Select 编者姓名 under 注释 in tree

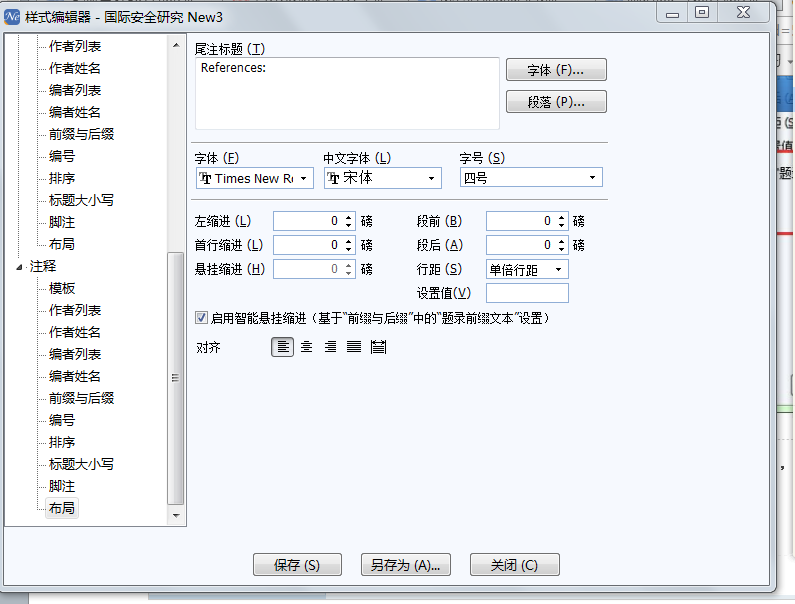pos(75,376)
